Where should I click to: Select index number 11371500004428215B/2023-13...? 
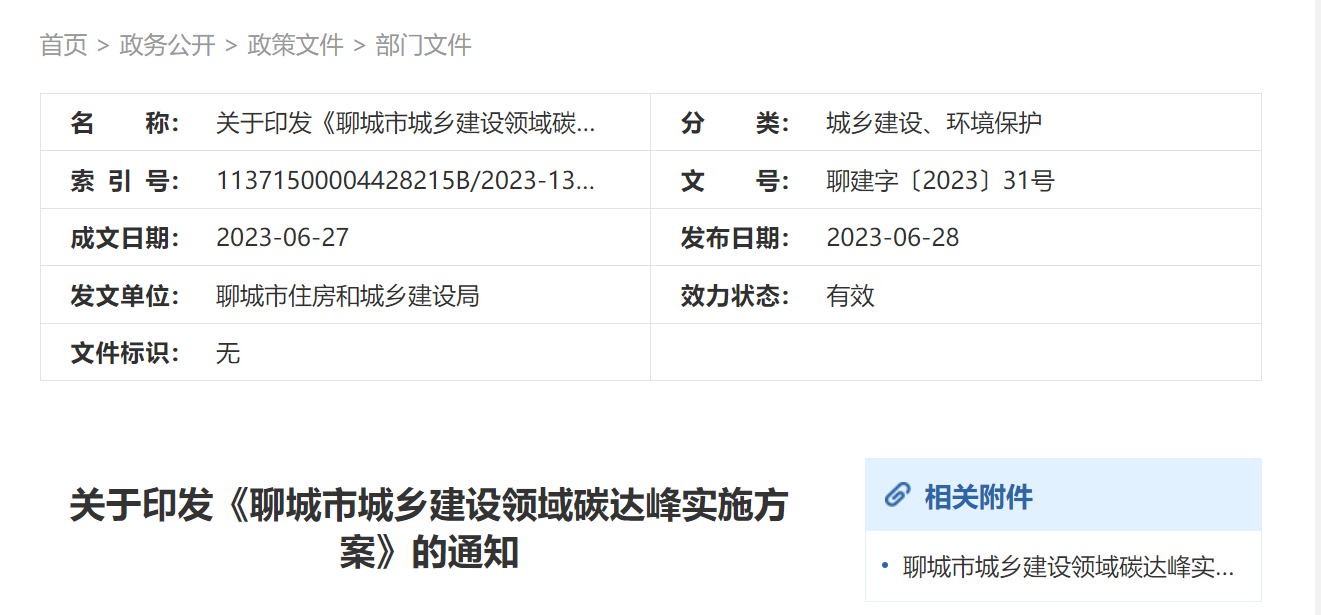click(405, 181)
